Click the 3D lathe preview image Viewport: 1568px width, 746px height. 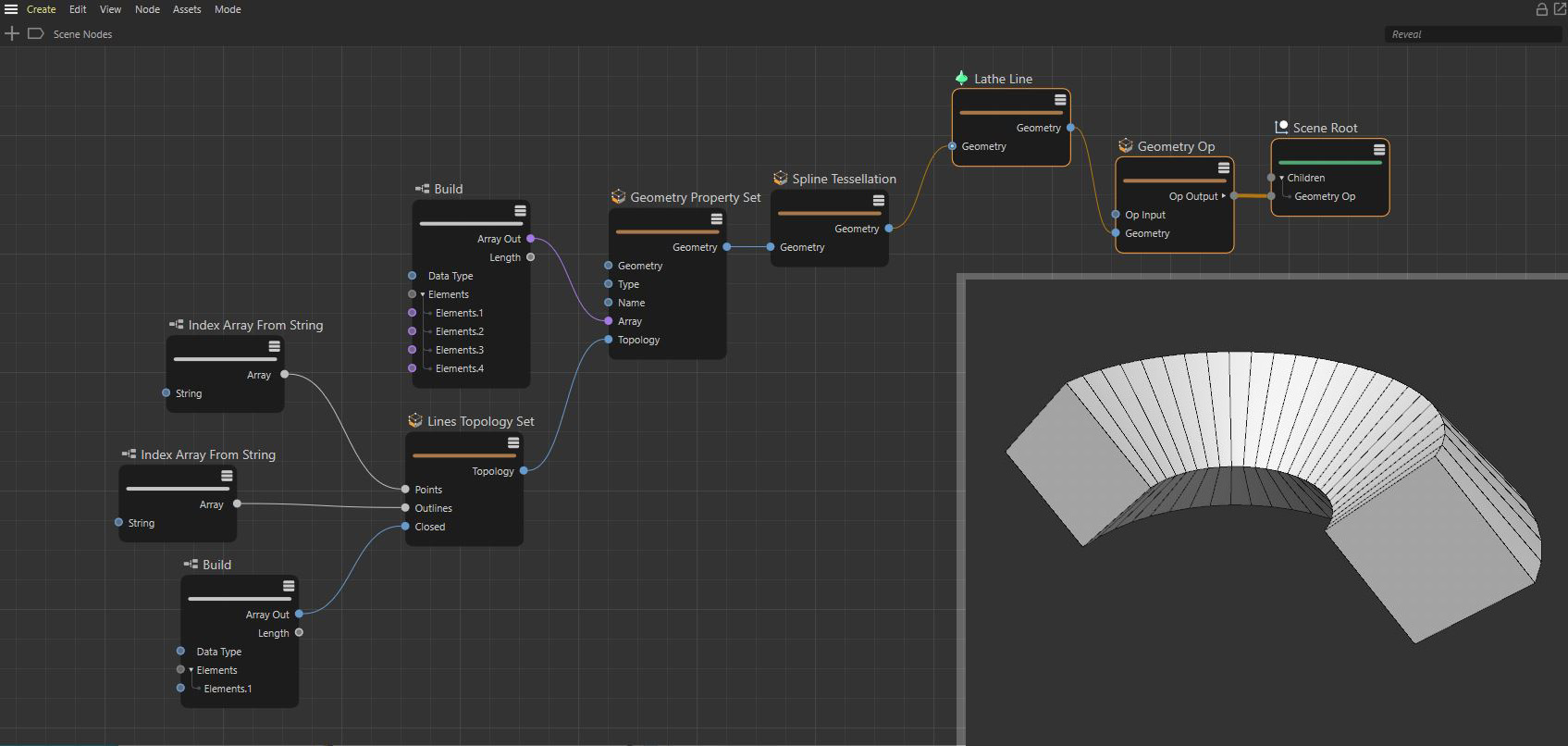(1266, 512)
